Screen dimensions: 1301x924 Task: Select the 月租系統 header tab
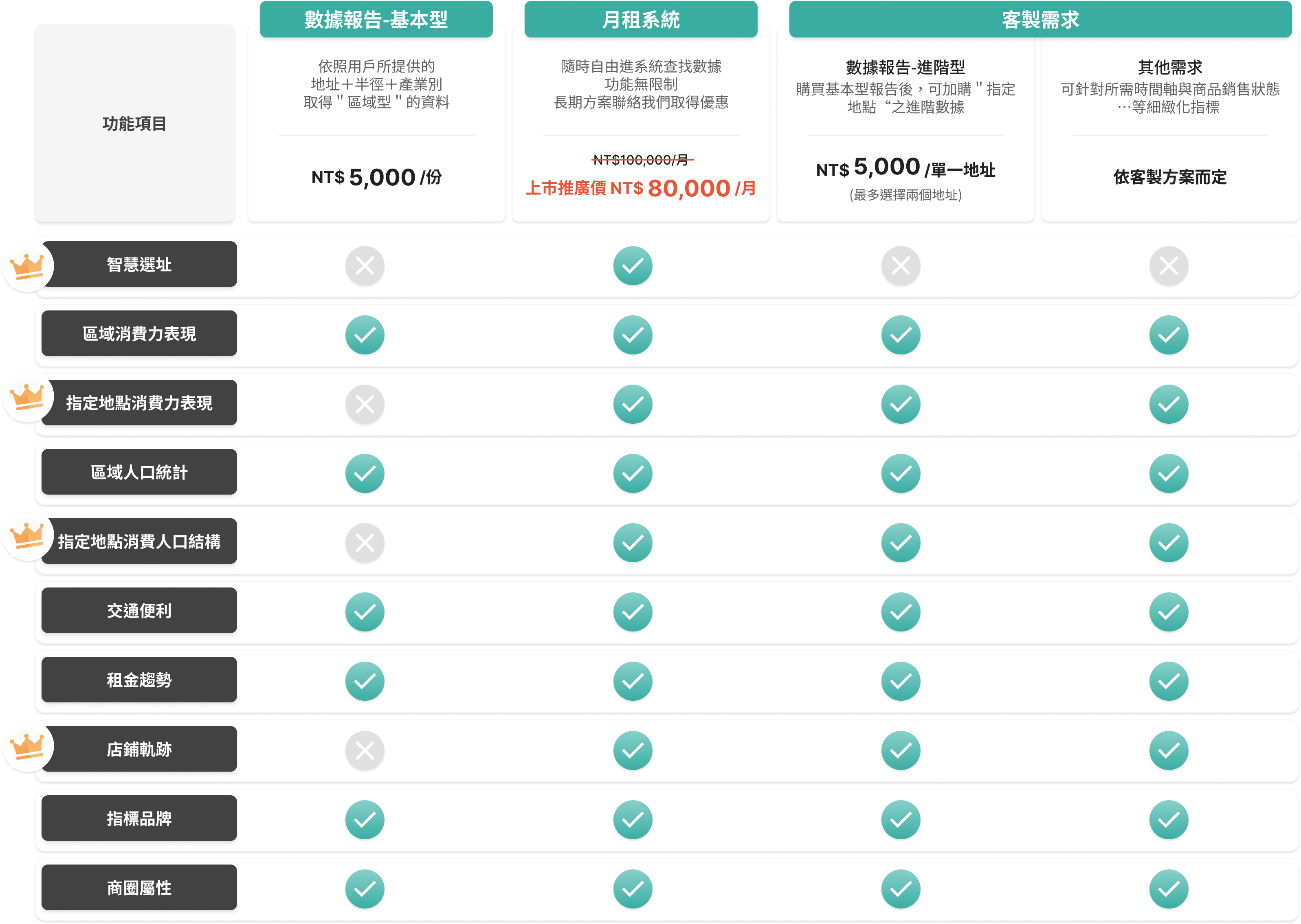tap(641, 20)
